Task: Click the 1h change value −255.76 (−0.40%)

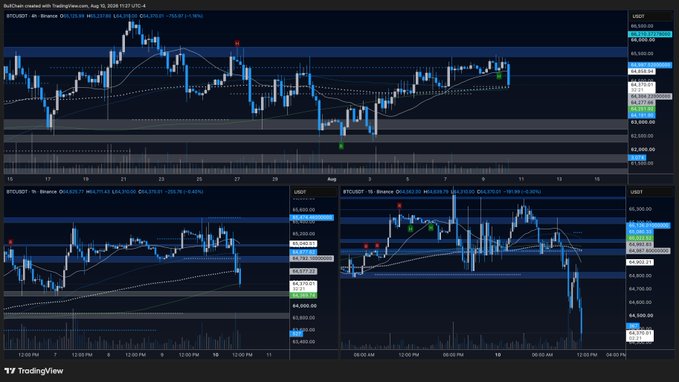Action: coord(185,192)
